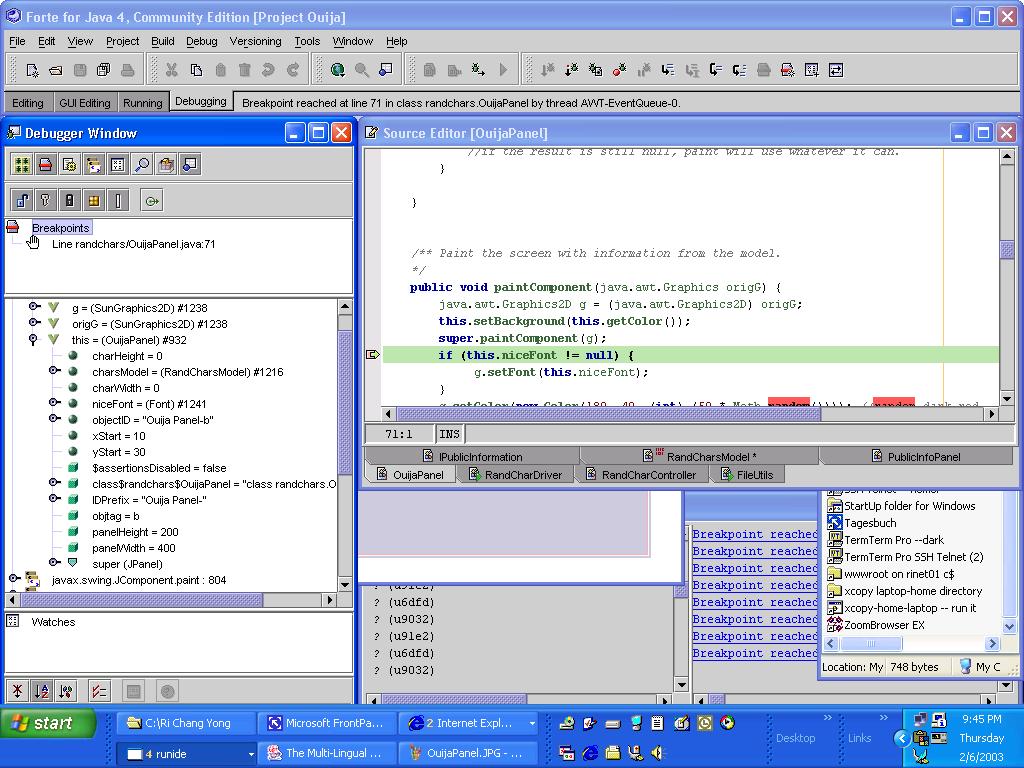Screen dimensions: 1024x768
Task: Select the Watches node in the Debugger Window
Action: point(53,622)
